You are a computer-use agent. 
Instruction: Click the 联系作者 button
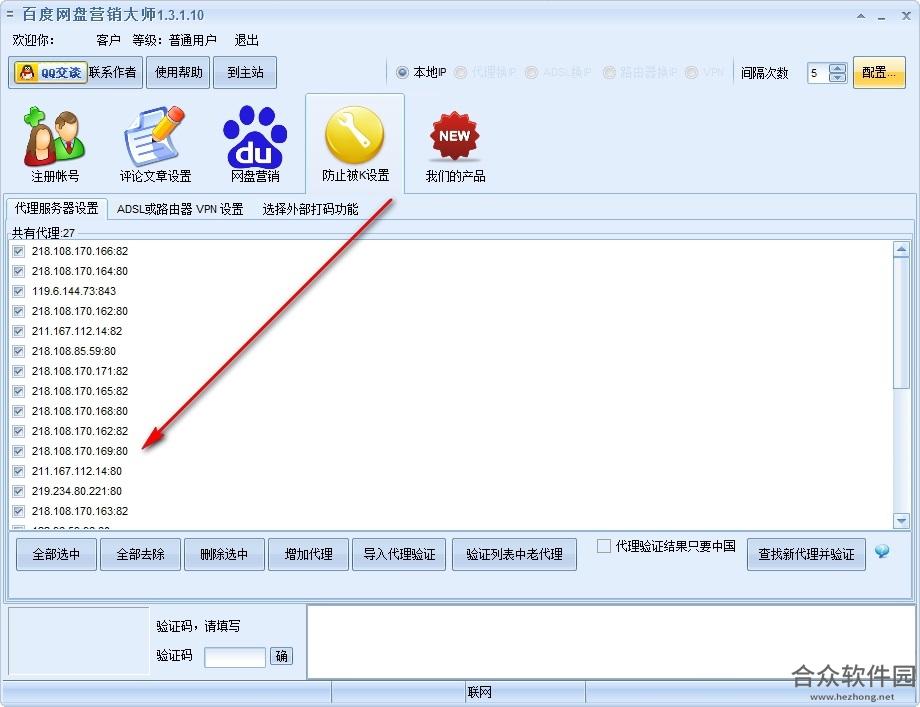(x=113, y=73)
